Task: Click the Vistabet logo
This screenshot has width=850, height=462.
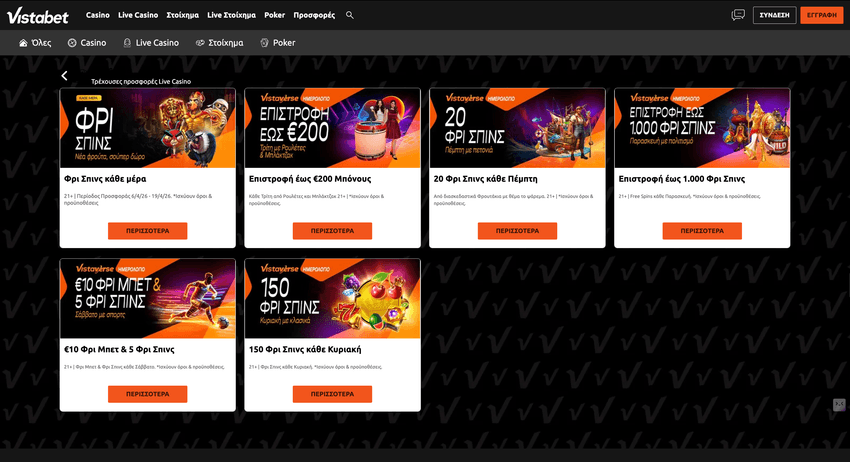Action: pyautogui.click(x=37, y=16)
